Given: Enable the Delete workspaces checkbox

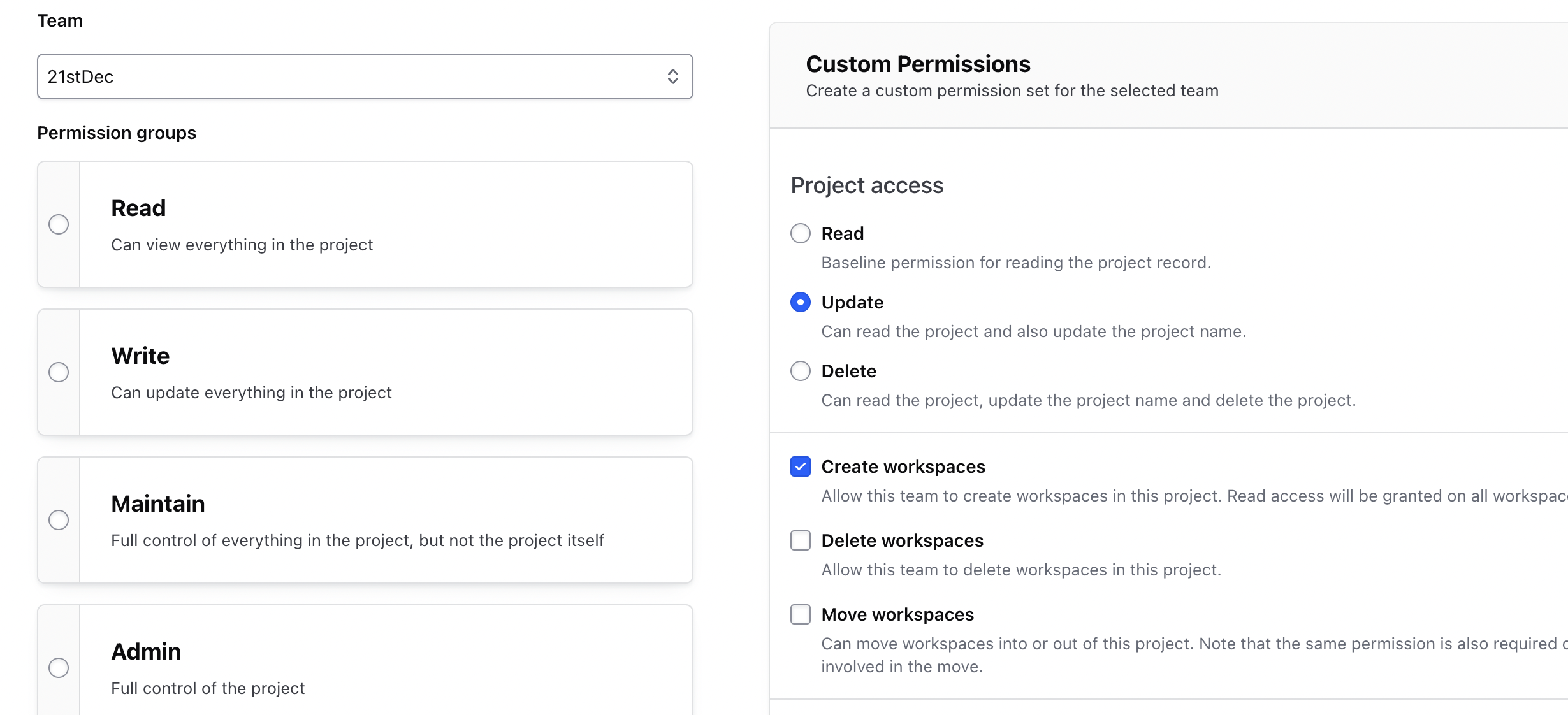Looking at the screenshot, I should click(801, 540).
